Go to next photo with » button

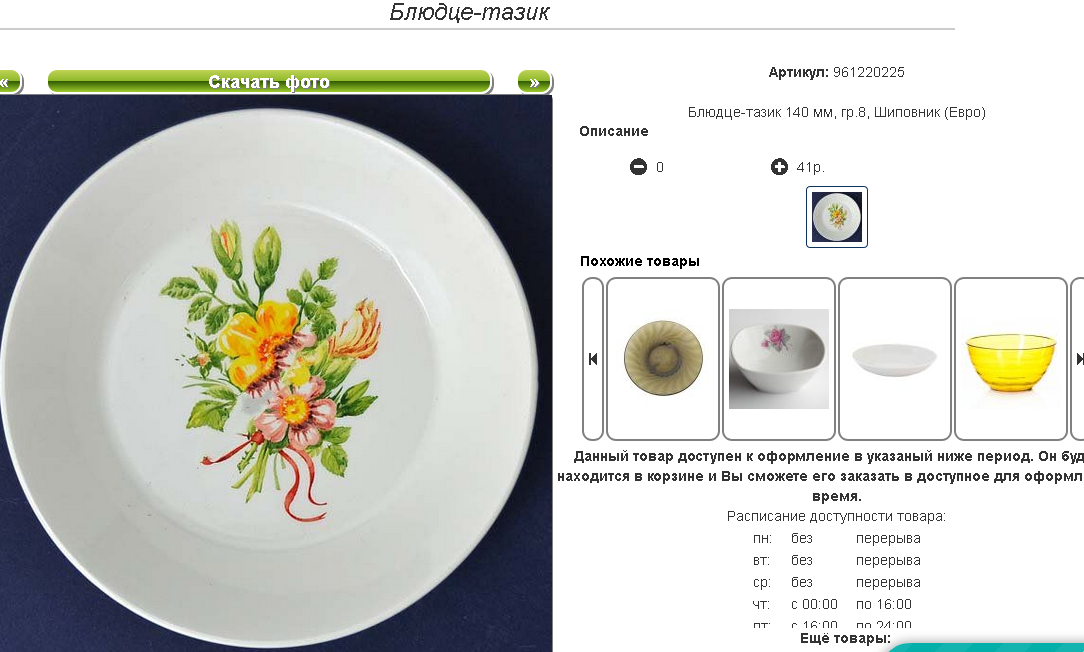(x=534, y=82)
